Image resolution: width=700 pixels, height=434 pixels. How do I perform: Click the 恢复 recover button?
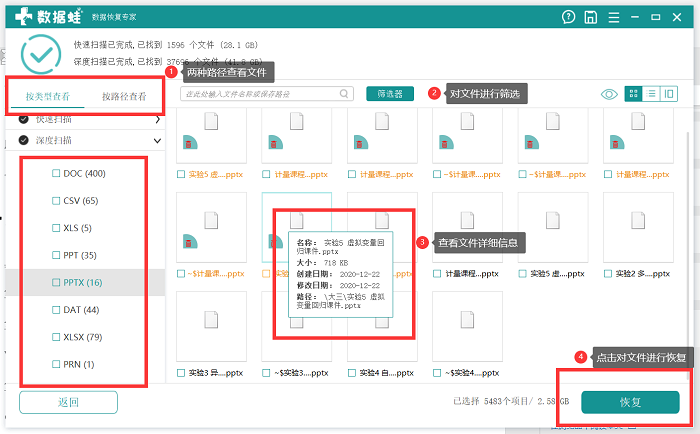630,402
